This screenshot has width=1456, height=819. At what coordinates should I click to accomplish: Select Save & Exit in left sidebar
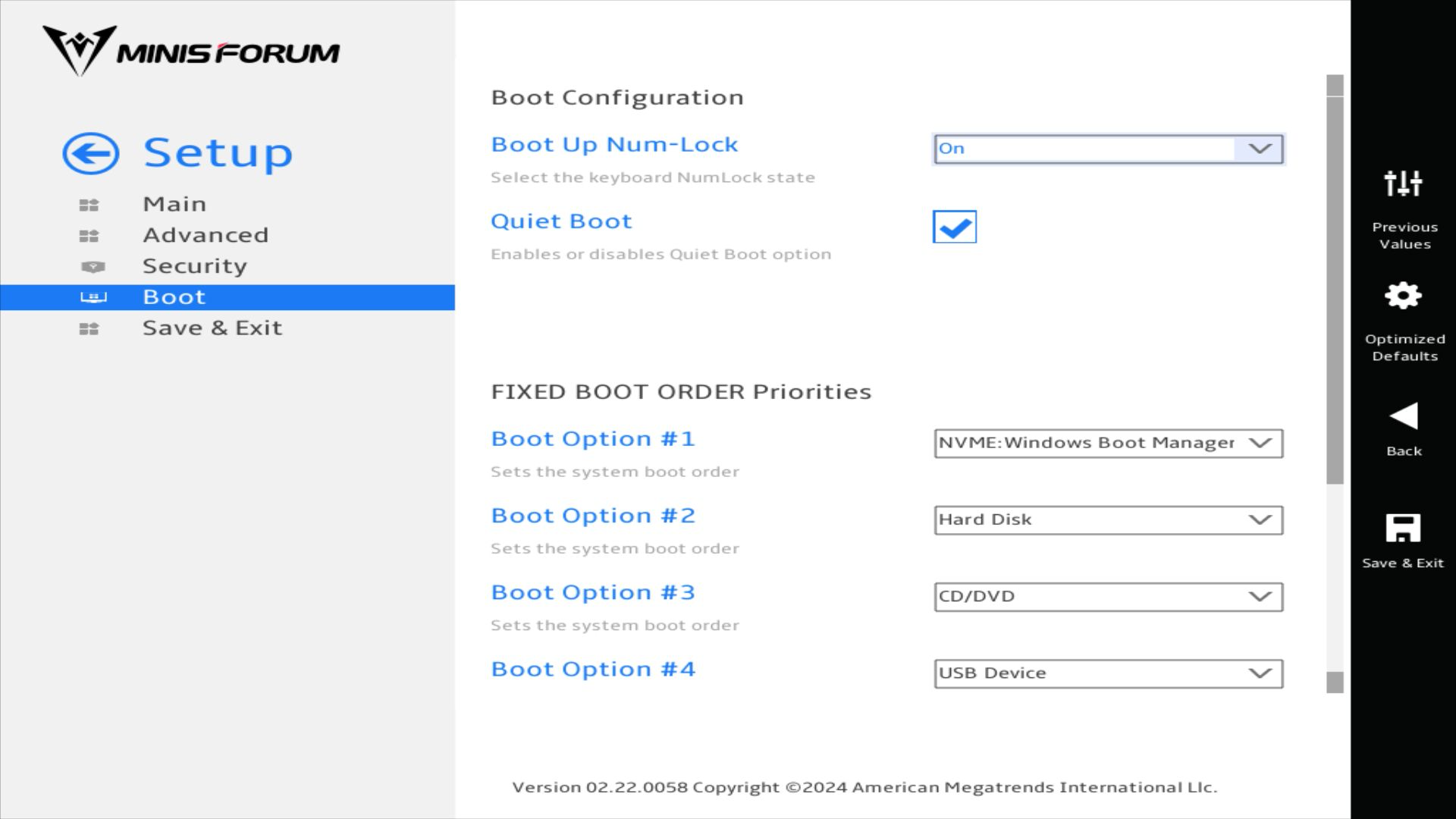click(x=212, y=328)
